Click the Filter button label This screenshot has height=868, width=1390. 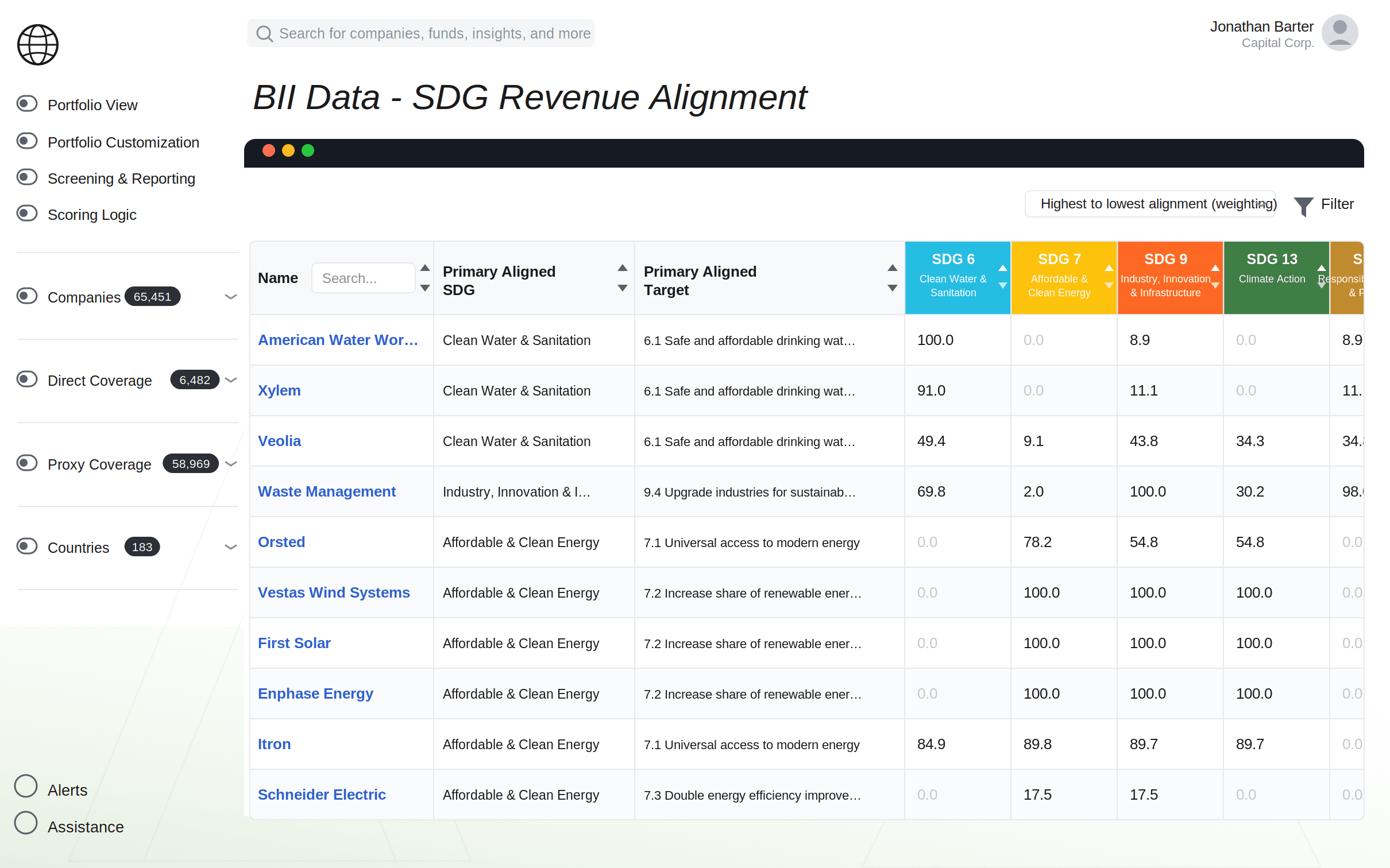click(x=1337, y=204)
